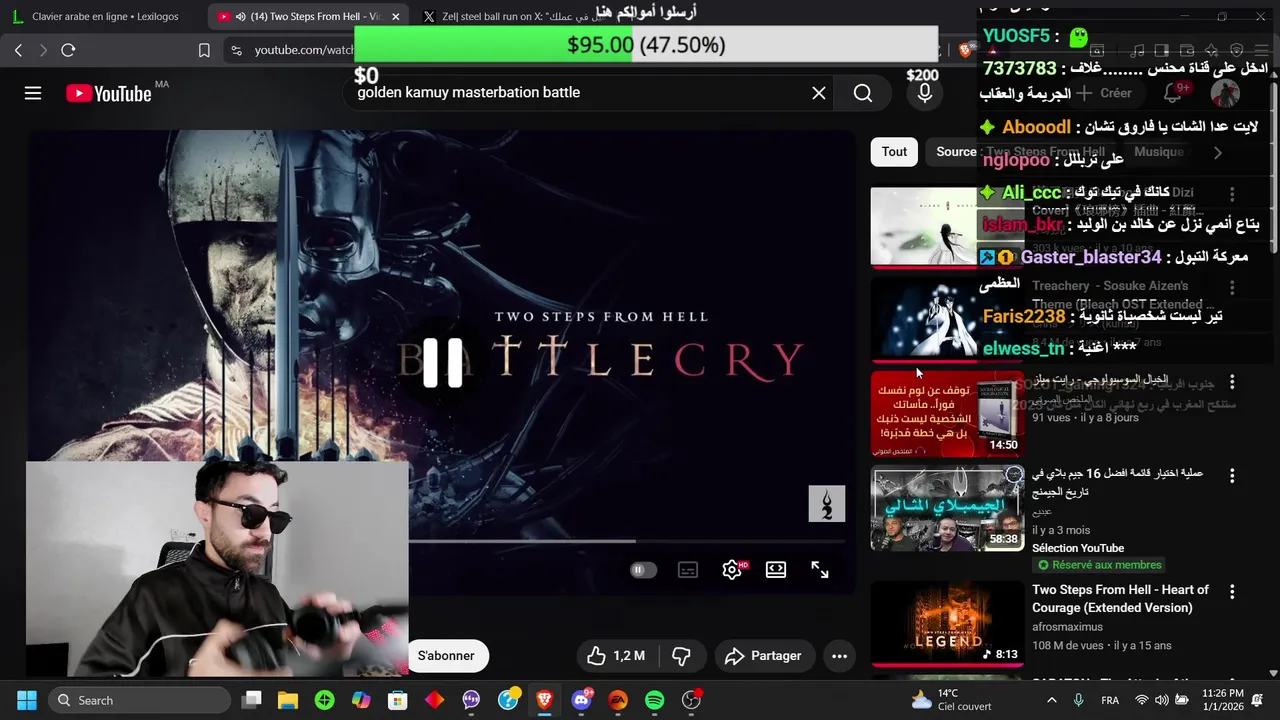Open YouTube notifications bell
Viewport: 1280px width, 720px height.
pos(1173,93)
